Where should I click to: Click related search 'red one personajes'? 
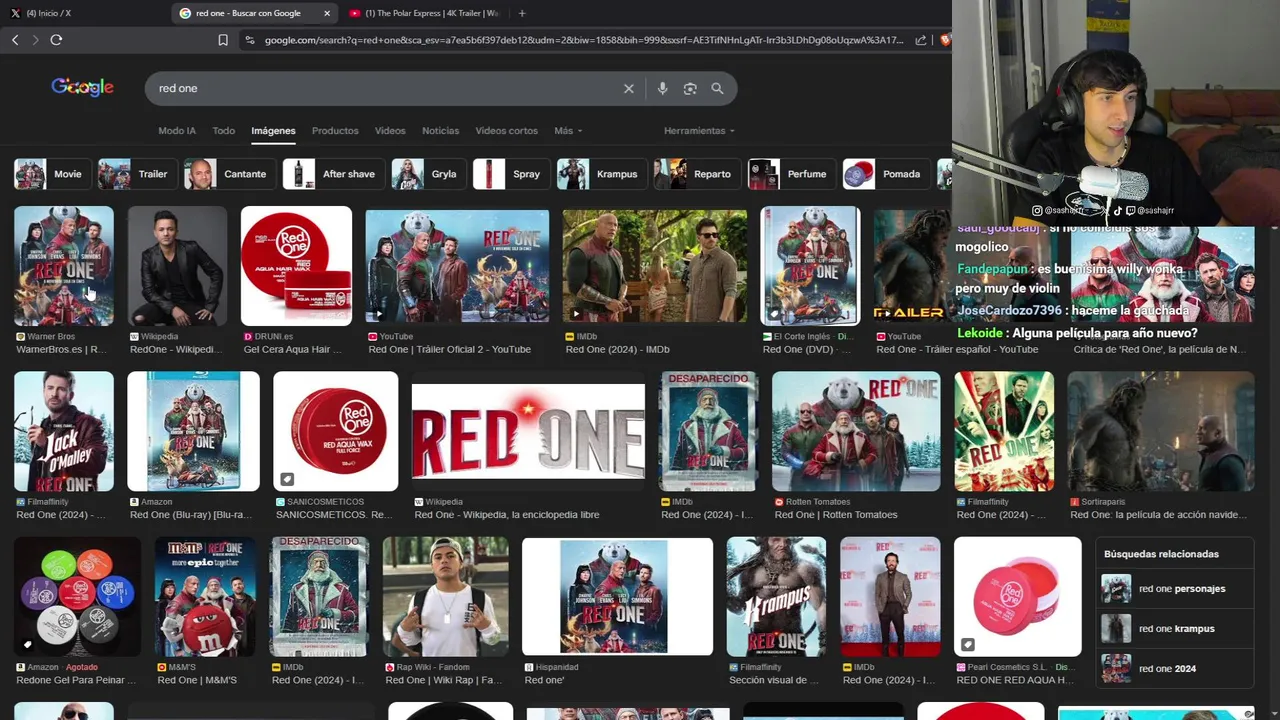tap(1176, 589)
